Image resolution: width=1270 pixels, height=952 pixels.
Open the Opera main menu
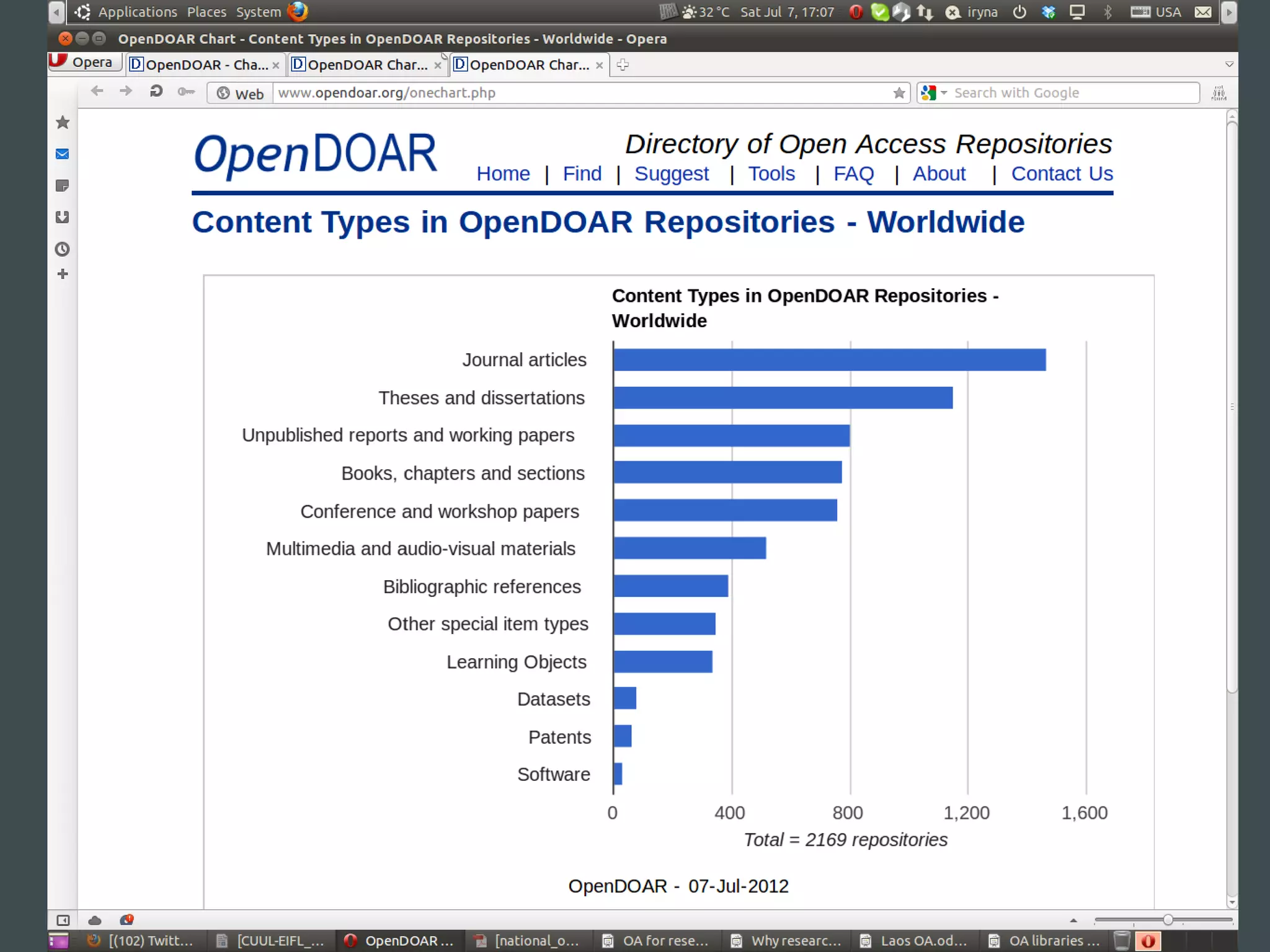click(84, 62)
